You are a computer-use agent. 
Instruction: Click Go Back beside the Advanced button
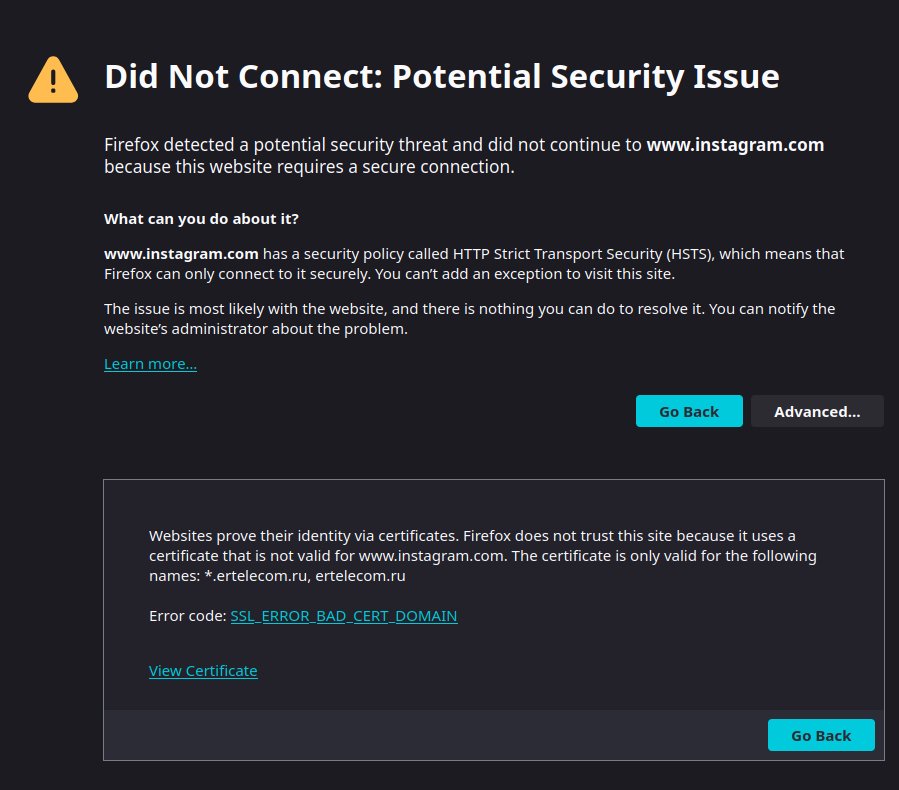[x=689, y=411]
